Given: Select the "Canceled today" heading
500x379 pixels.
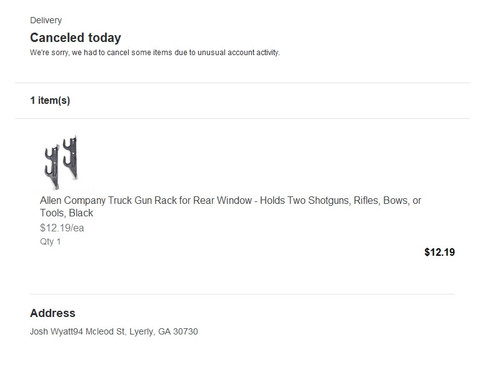Looking at the screenshot, I should tap(75, 38).
